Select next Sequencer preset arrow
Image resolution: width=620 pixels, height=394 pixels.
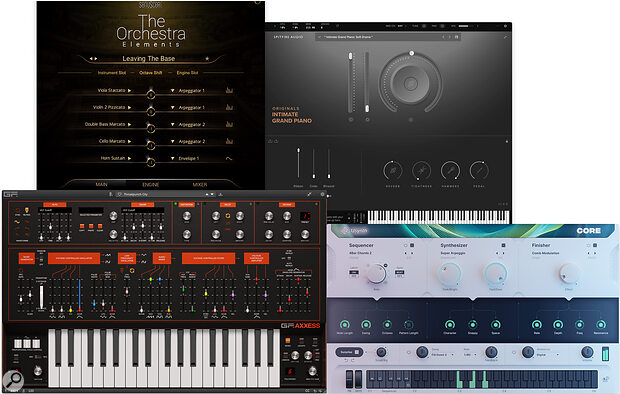412,253
